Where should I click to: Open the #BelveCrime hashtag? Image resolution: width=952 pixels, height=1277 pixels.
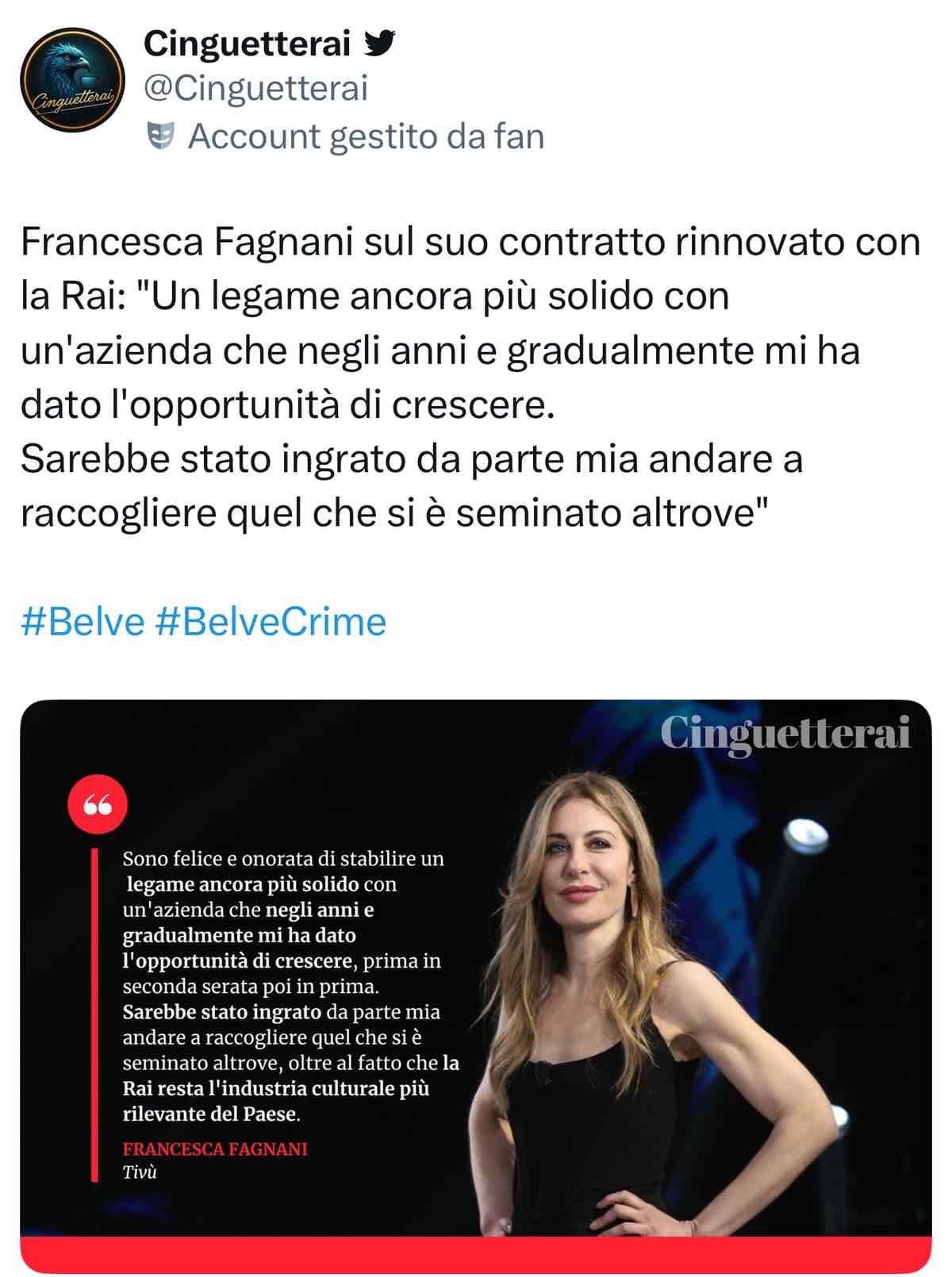click(x=271, y=621)
